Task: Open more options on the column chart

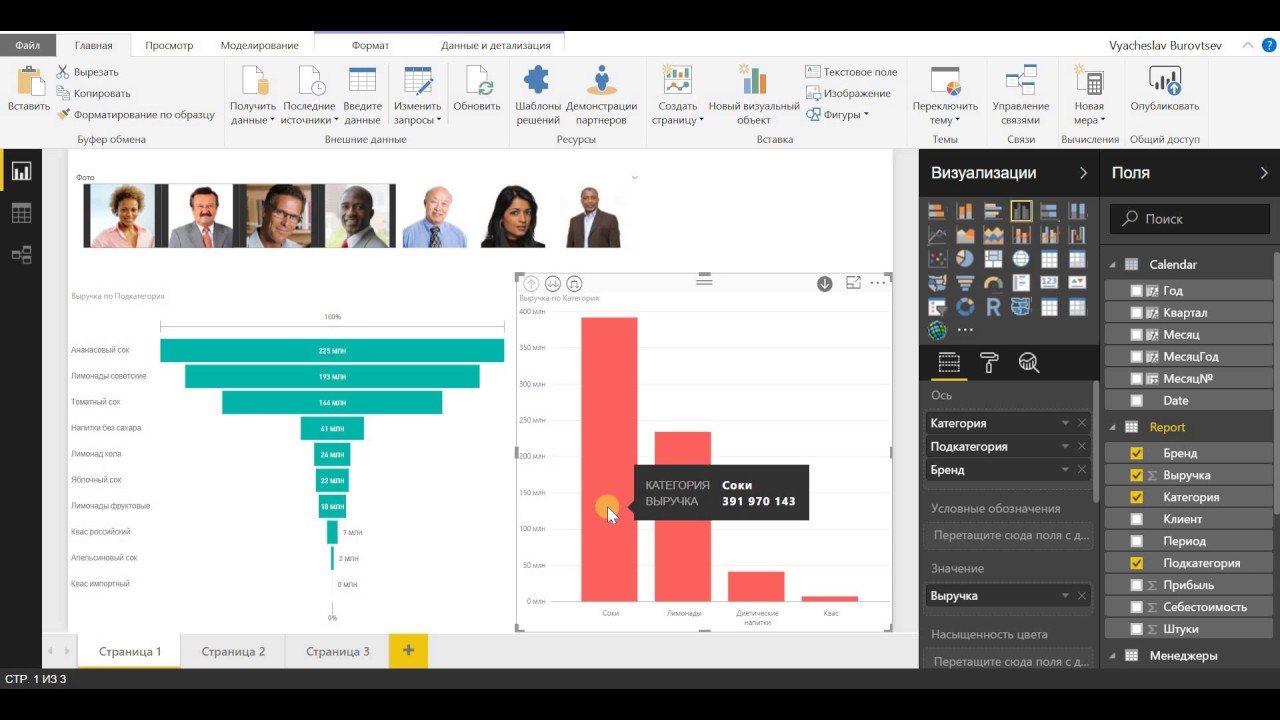Action: pos(878,283)
